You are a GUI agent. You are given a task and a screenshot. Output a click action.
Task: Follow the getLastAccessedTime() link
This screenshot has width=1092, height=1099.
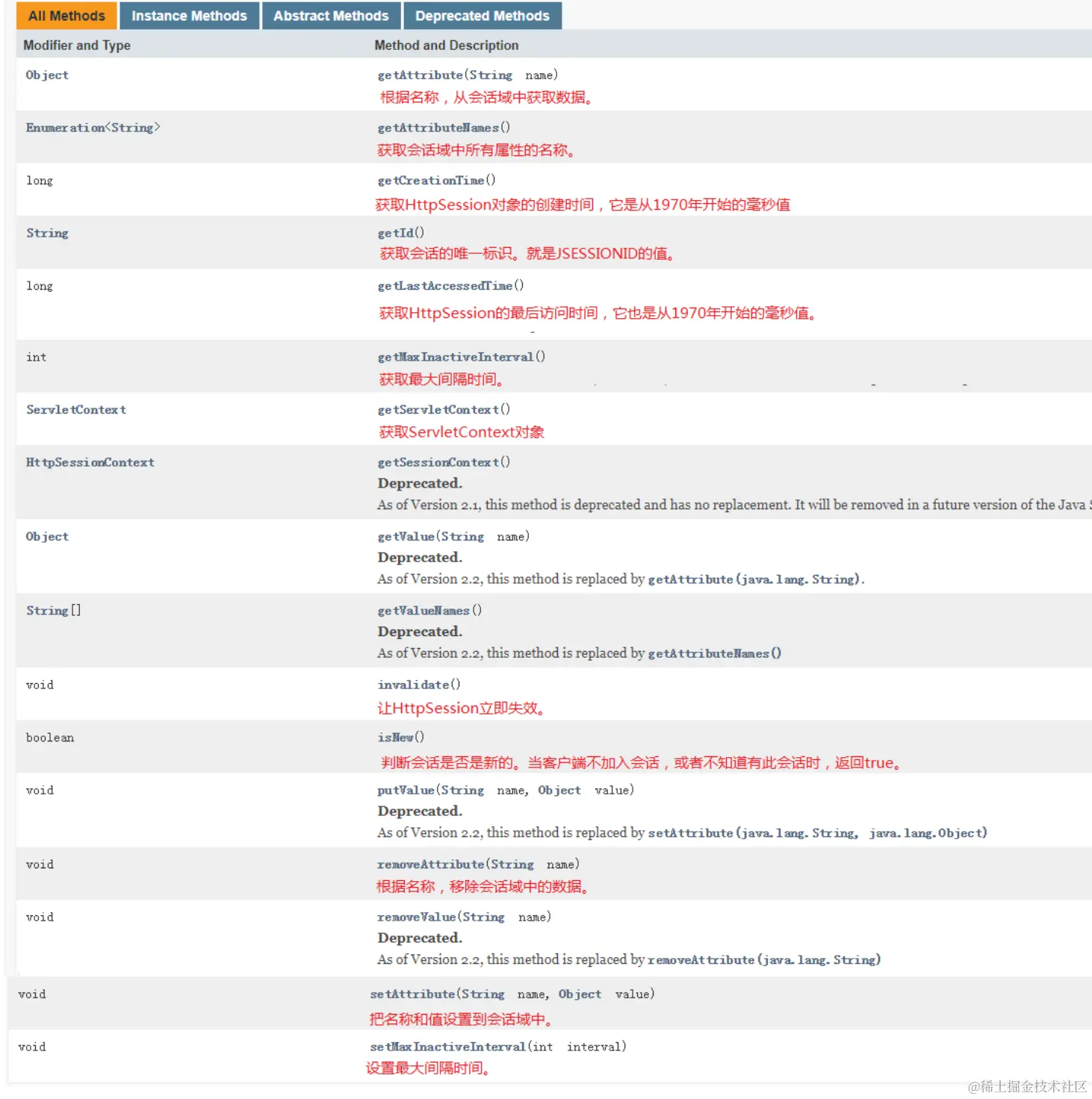pos(445,285)
